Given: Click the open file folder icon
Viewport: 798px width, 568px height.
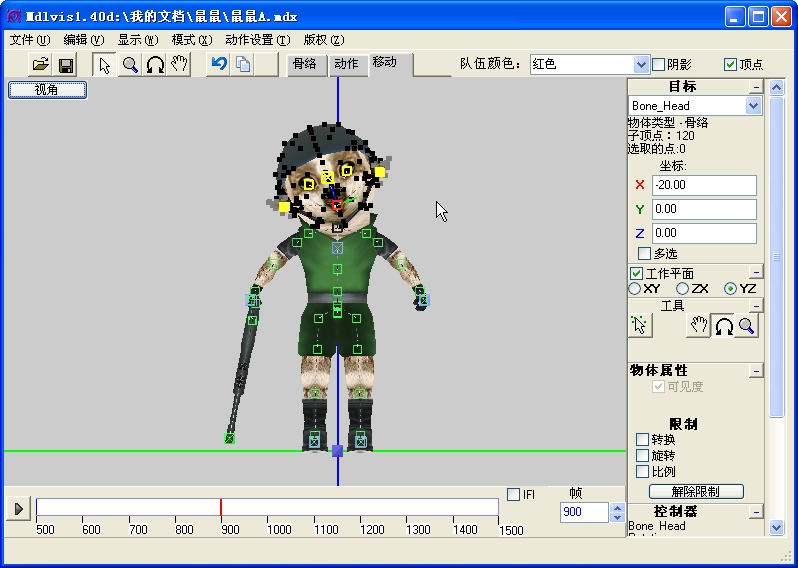Looking at the screenshot, I should 40,65.
